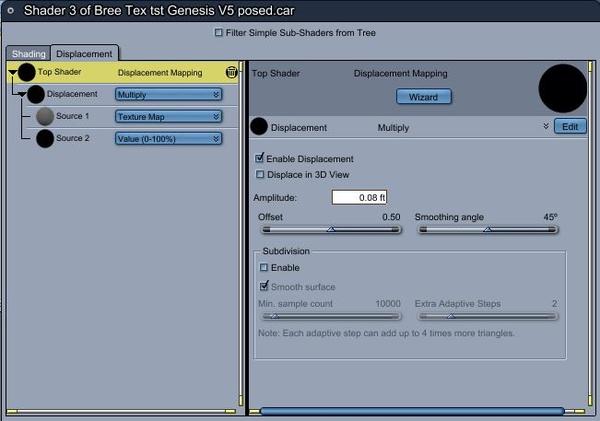Click the Edit button
Viewport: 600px width, 421px height.
570,127
